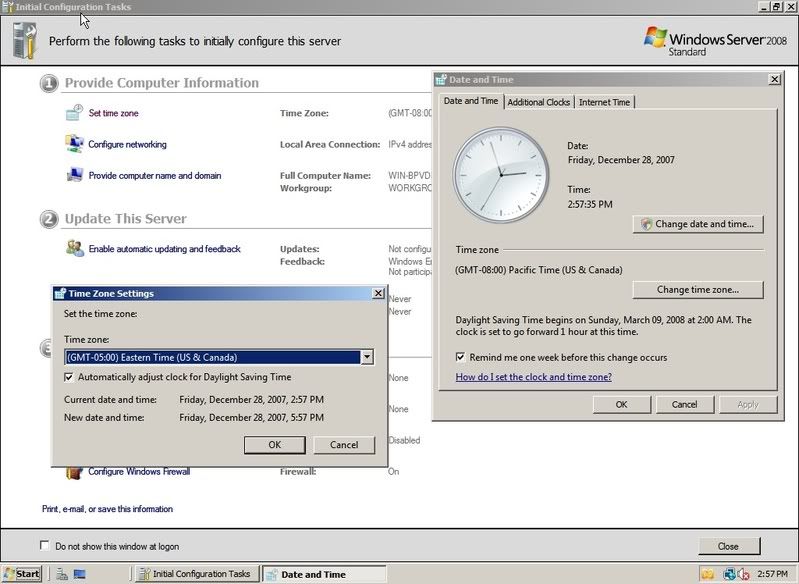Click the Set time zone link

coord(114,113)
